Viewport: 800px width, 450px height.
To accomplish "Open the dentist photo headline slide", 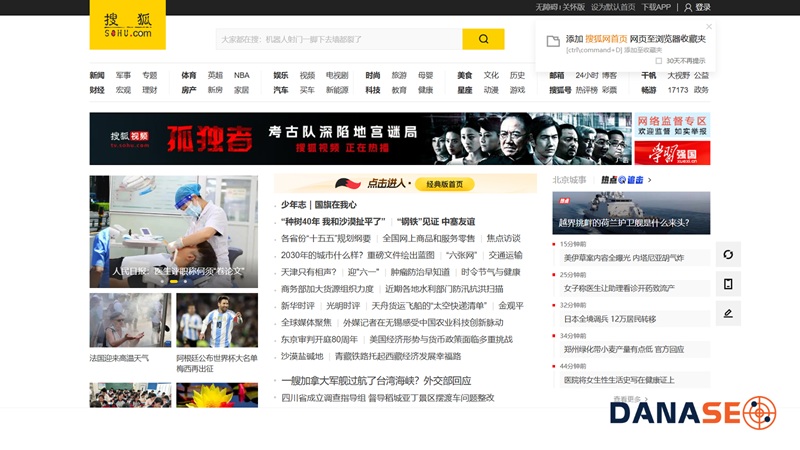I will 173,232.
